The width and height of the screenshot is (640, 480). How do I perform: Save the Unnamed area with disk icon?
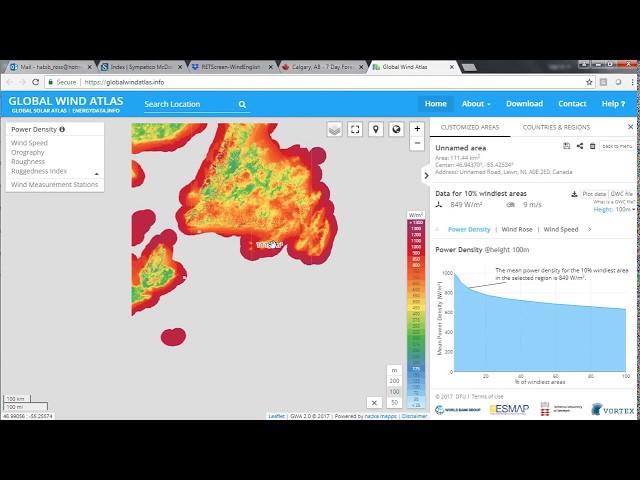pos(567,146)
